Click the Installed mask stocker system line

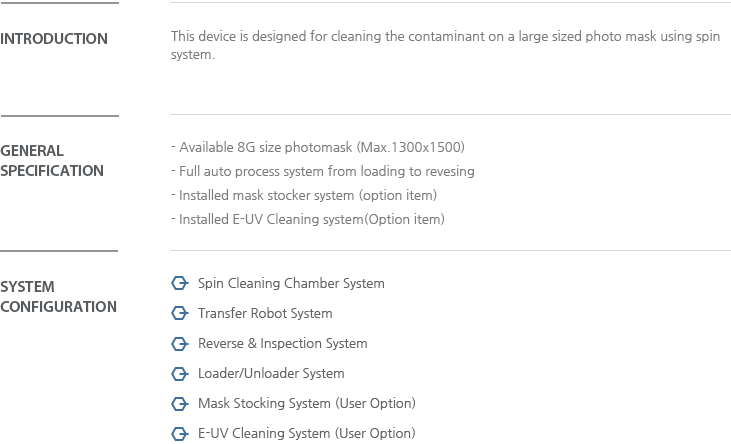[x=304, y=195]
